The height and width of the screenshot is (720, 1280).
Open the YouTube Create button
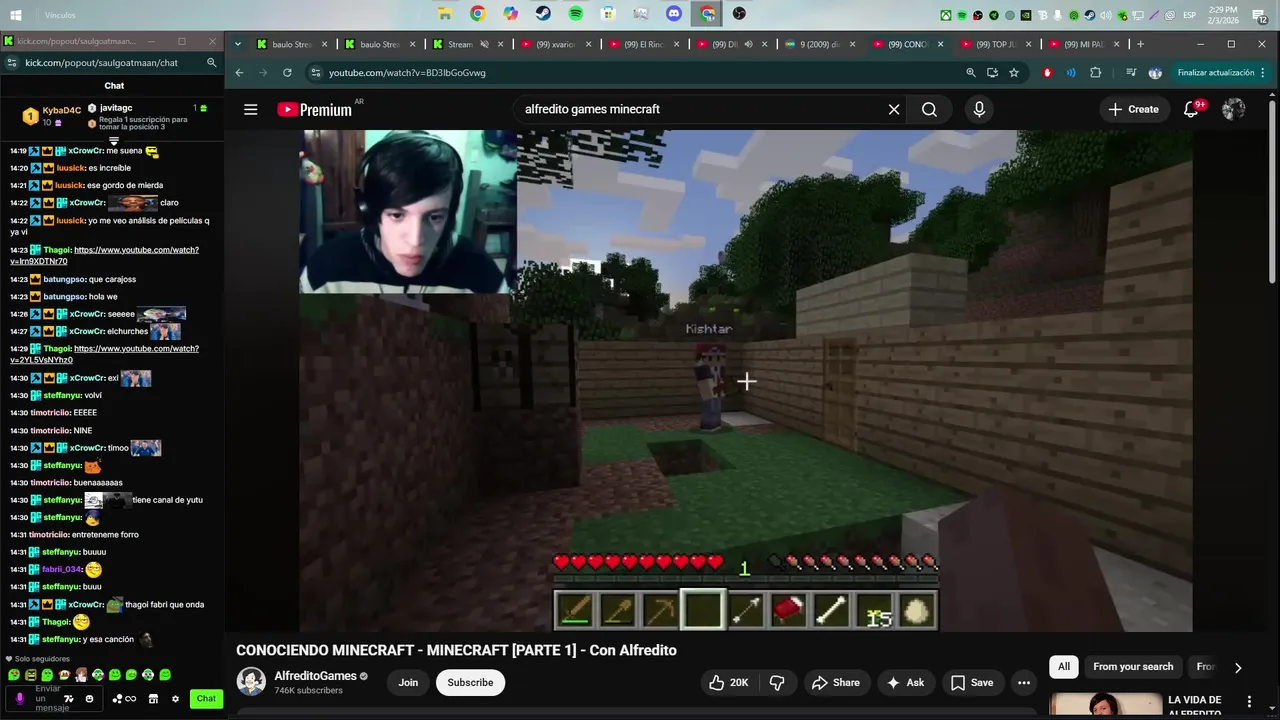[x=1133, y=110]
